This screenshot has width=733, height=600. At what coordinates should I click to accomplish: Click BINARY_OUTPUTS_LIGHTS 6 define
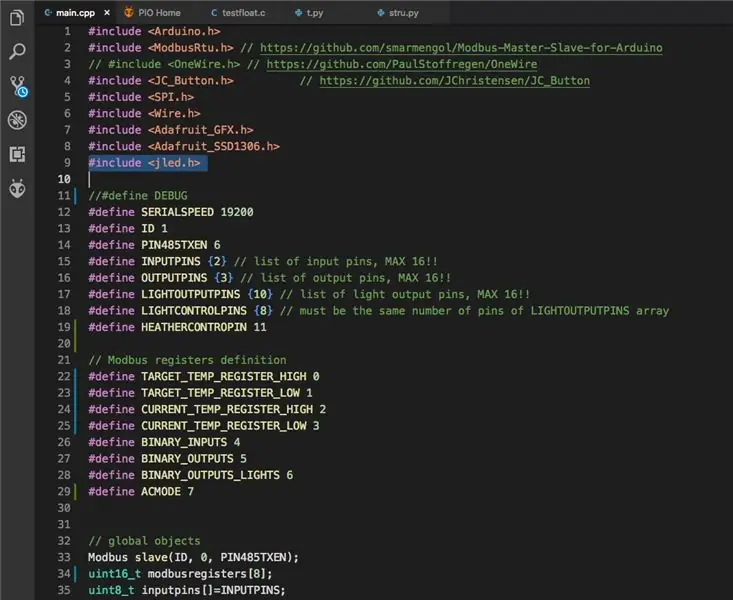(191, 475)
